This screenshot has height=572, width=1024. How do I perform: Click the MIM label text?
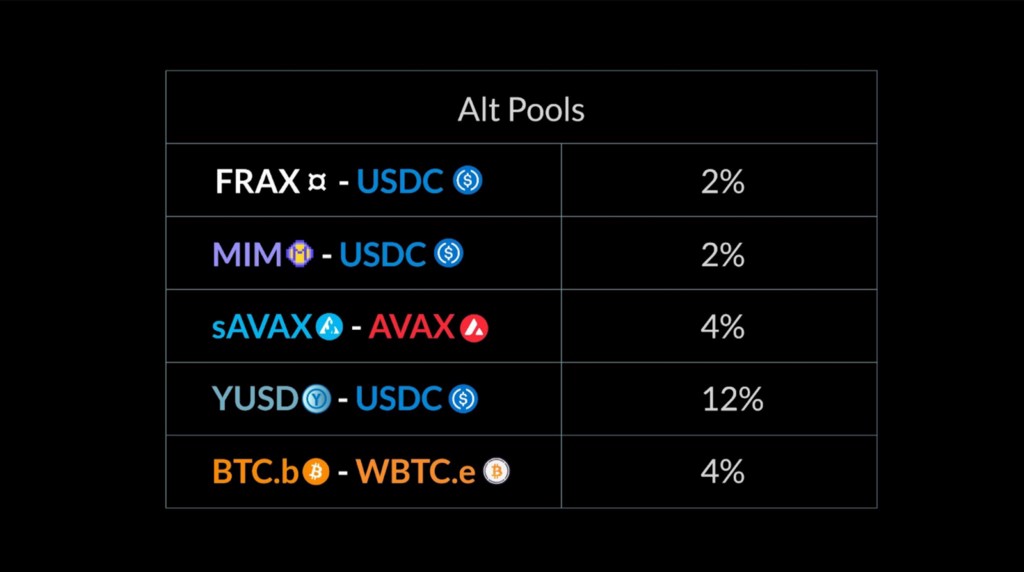248,254
